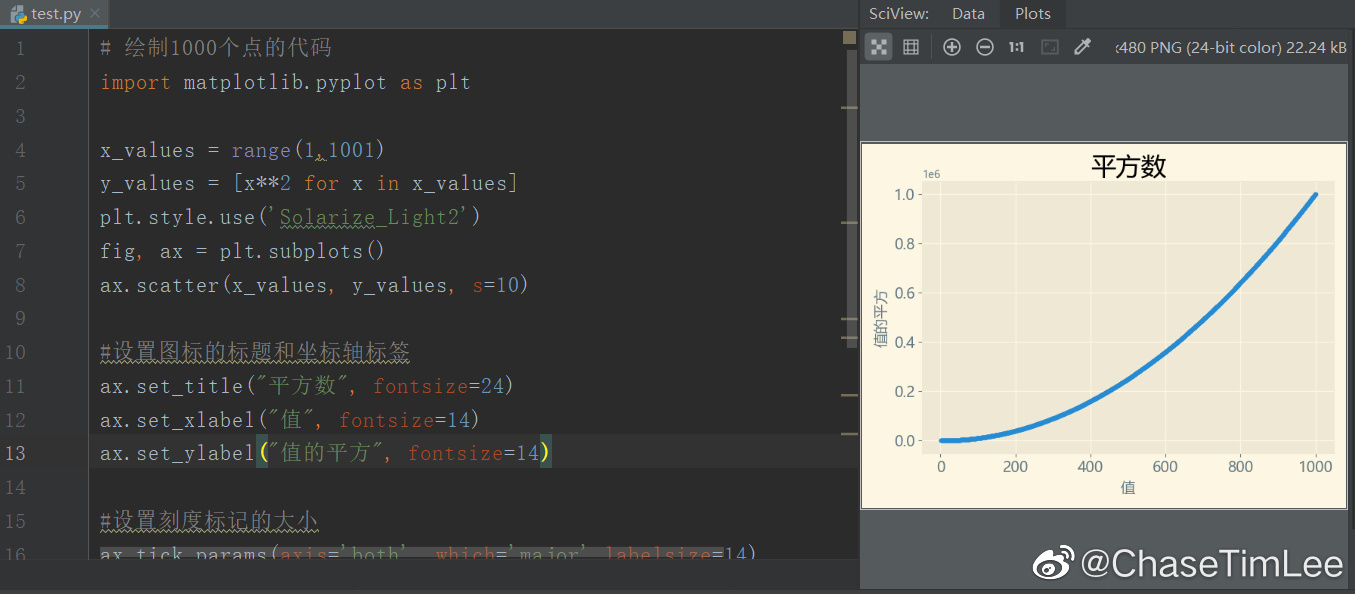The height and width of the screenshot is (594, 1355).
Task: Click the SciView panel label
Action: point(899,14)
